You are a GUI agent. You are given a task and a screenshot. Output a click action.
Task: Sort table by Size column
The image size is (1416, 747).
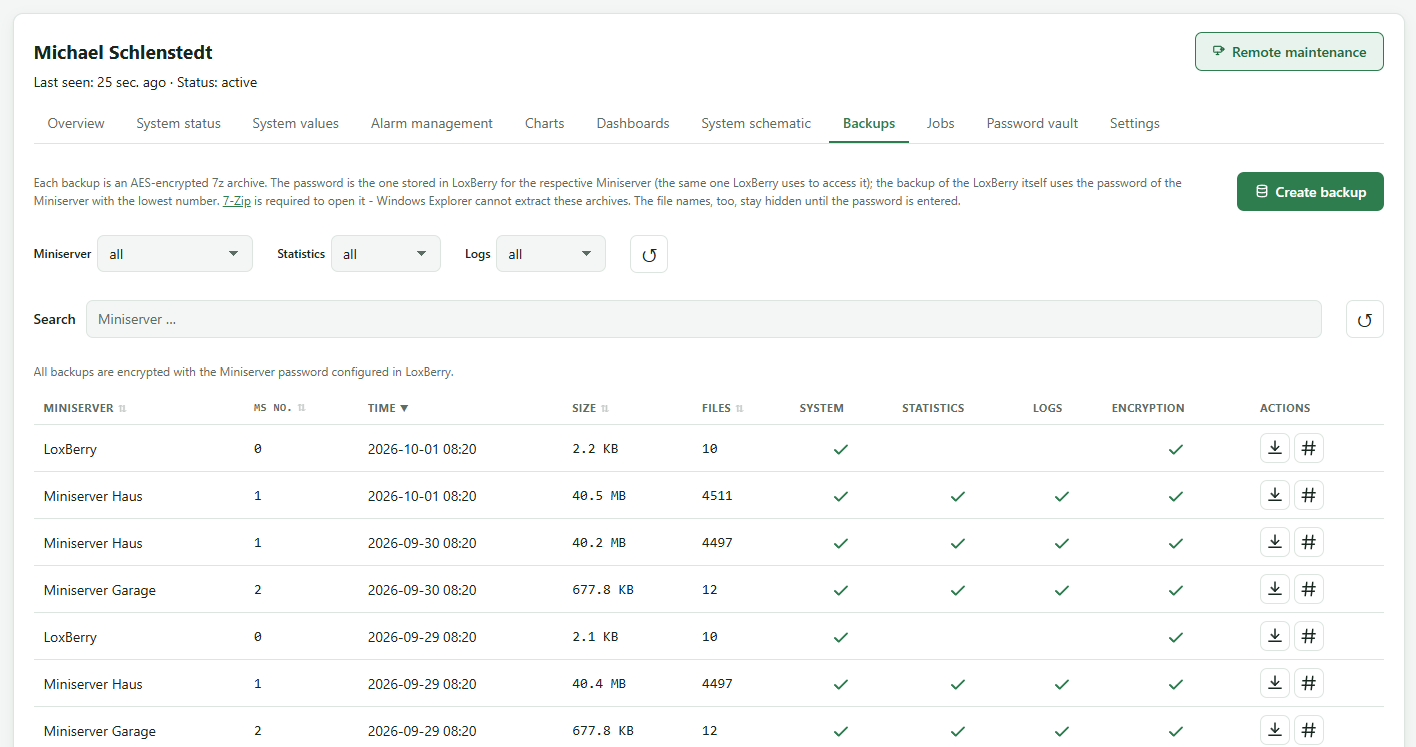590,408
